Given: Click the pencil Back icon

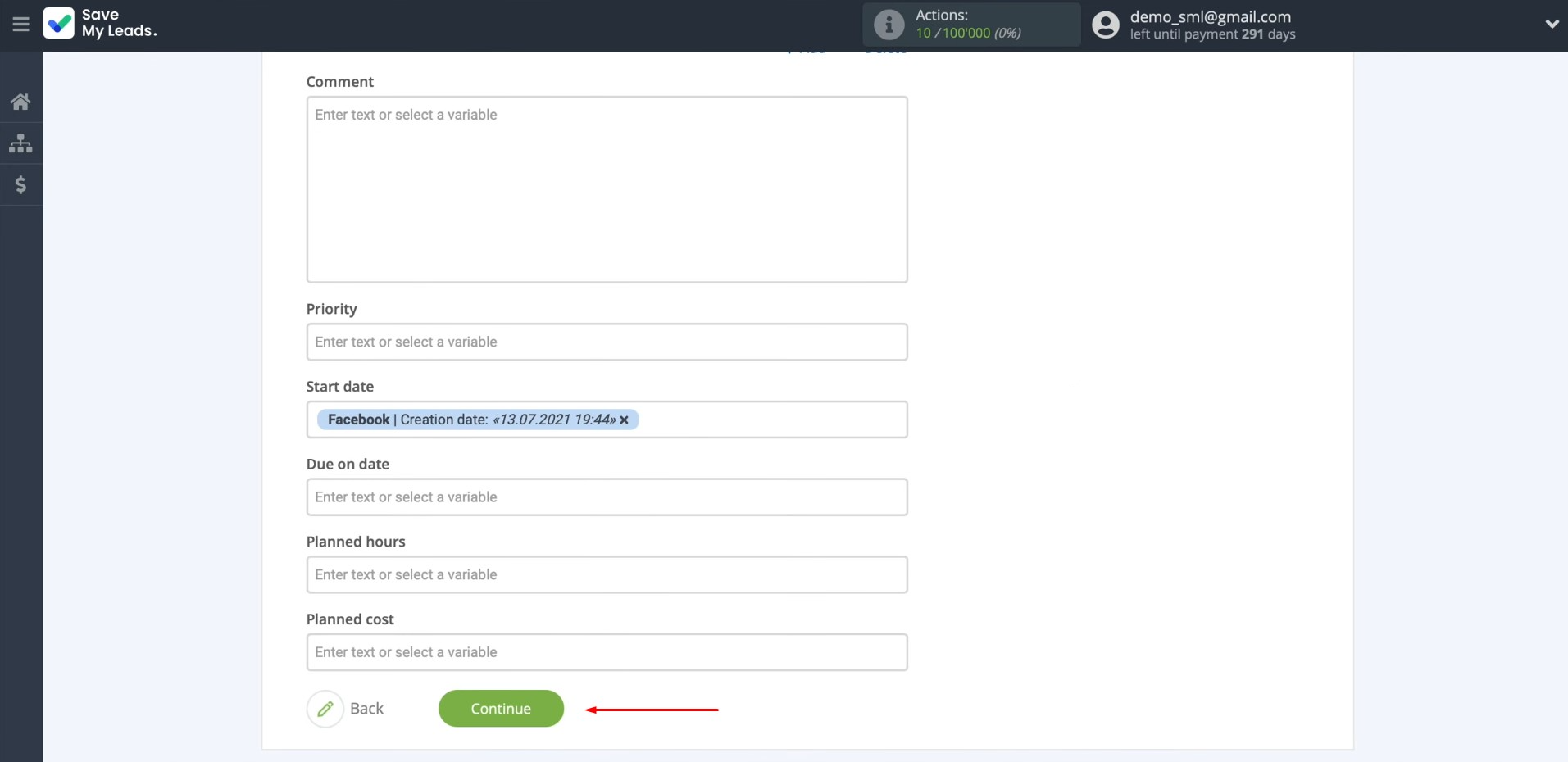Looking at the screenshot, I should coord(325,709).
